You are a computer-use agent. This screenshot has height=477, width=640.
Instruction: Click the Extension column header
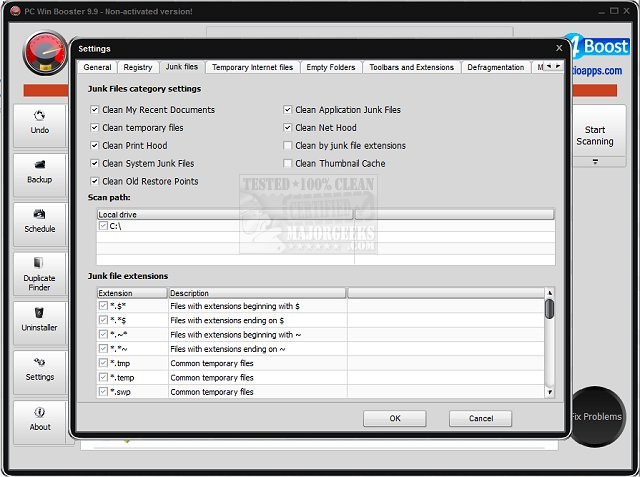pyautogui.click(x=132, y=293)
